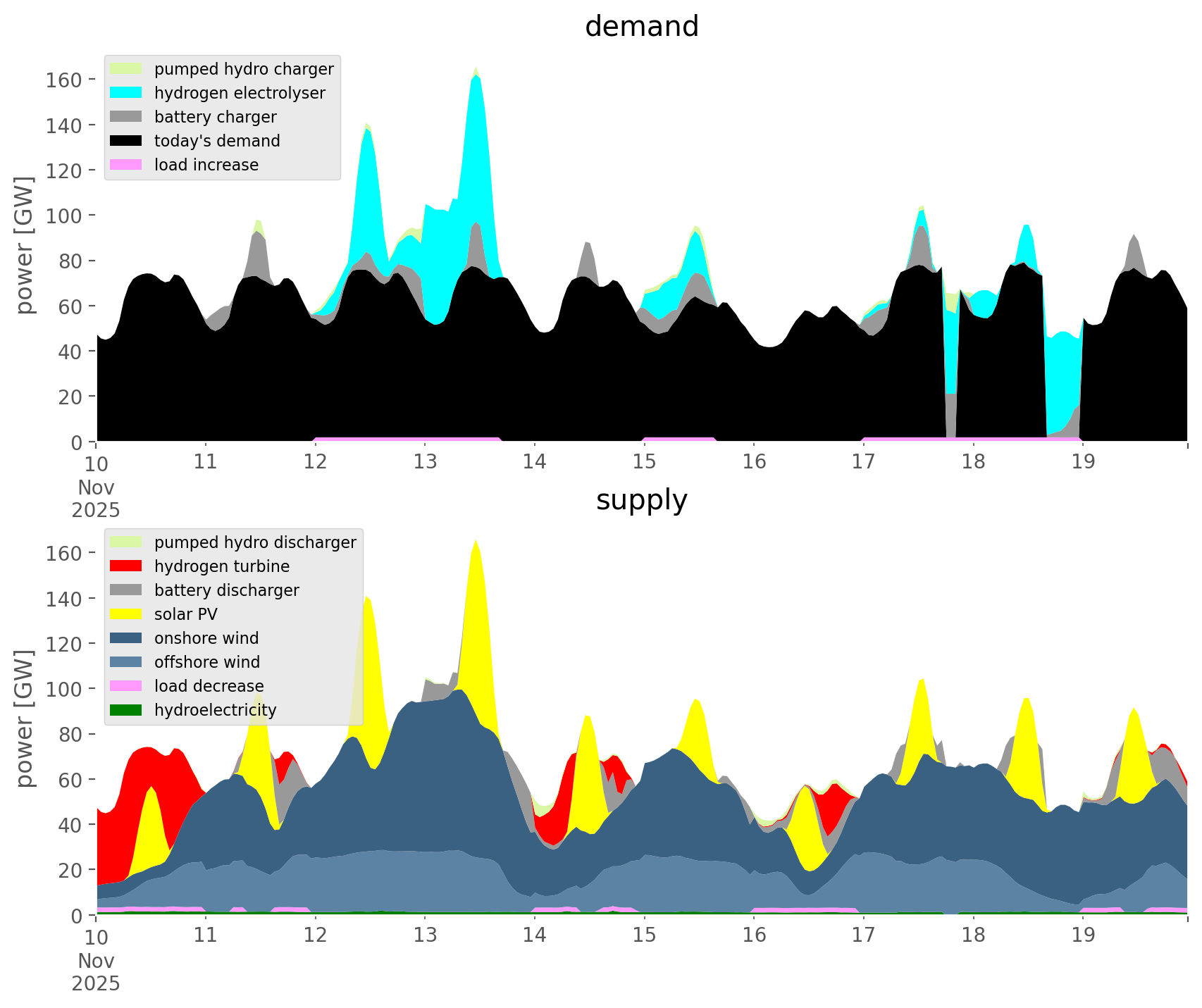Click the 14 date tick below the supply chart
This screenshot has width=1202, height=1008.
(534, 935)
